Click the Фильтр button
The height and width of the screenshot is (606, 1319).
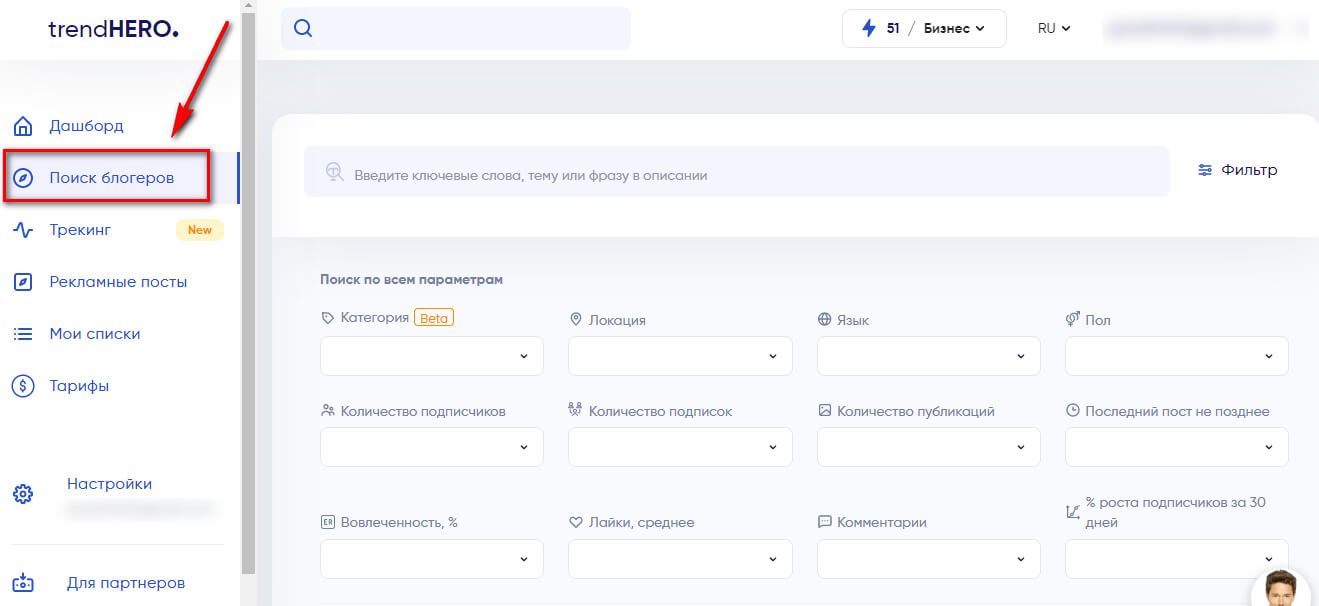point(1237,171)
